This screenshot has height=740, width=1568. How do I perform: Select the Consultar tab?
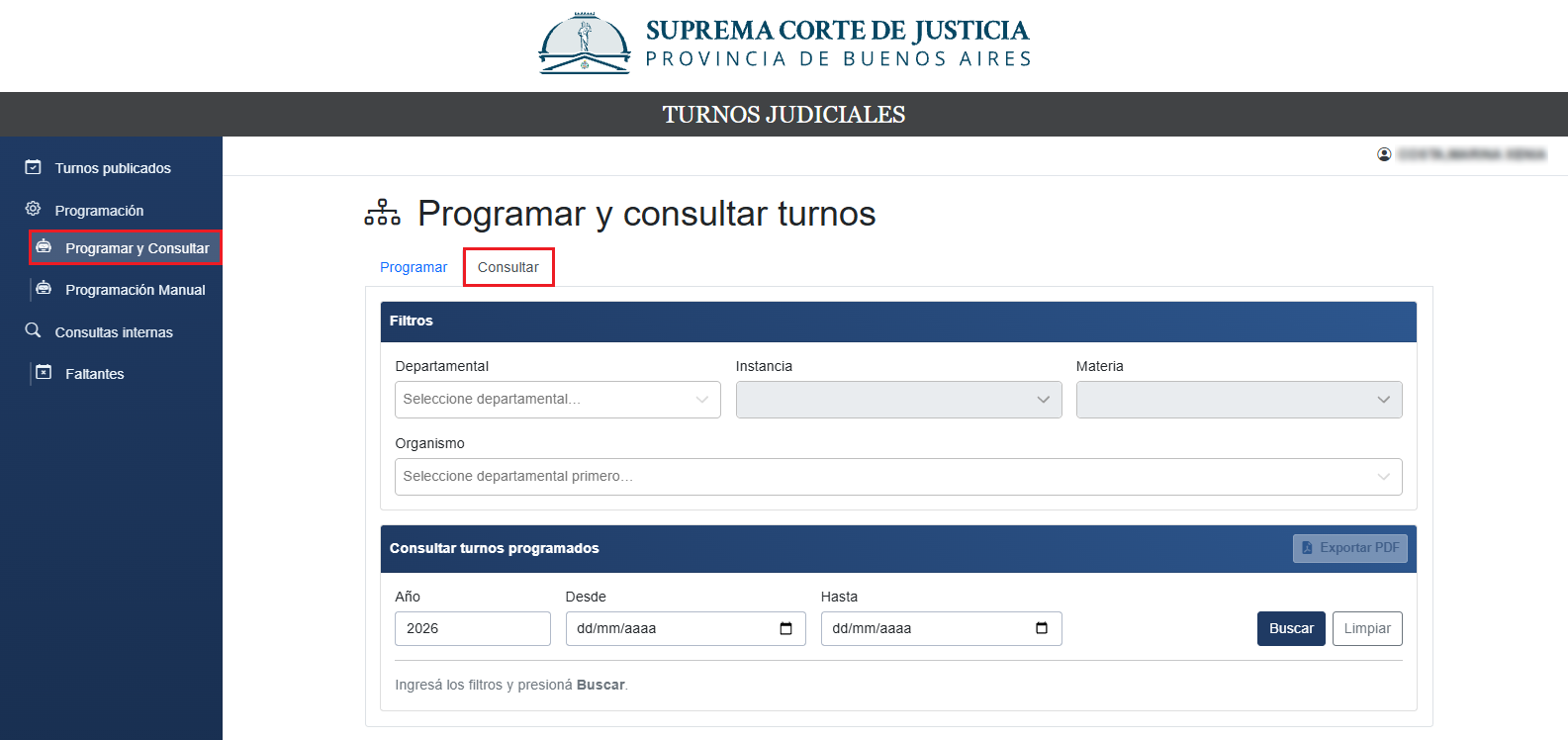[x=508, y=267]
